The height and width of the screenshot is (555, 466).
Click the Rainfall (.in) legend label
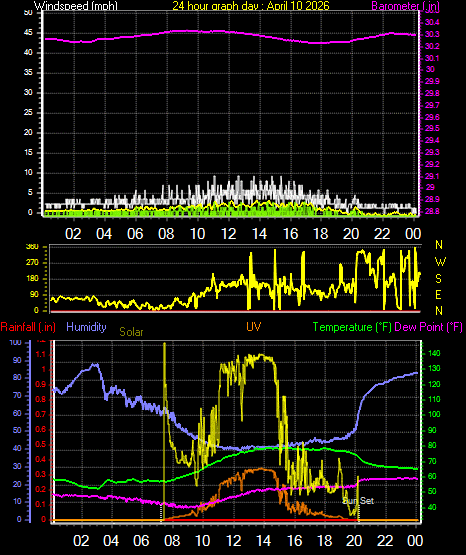click(28, 327)
